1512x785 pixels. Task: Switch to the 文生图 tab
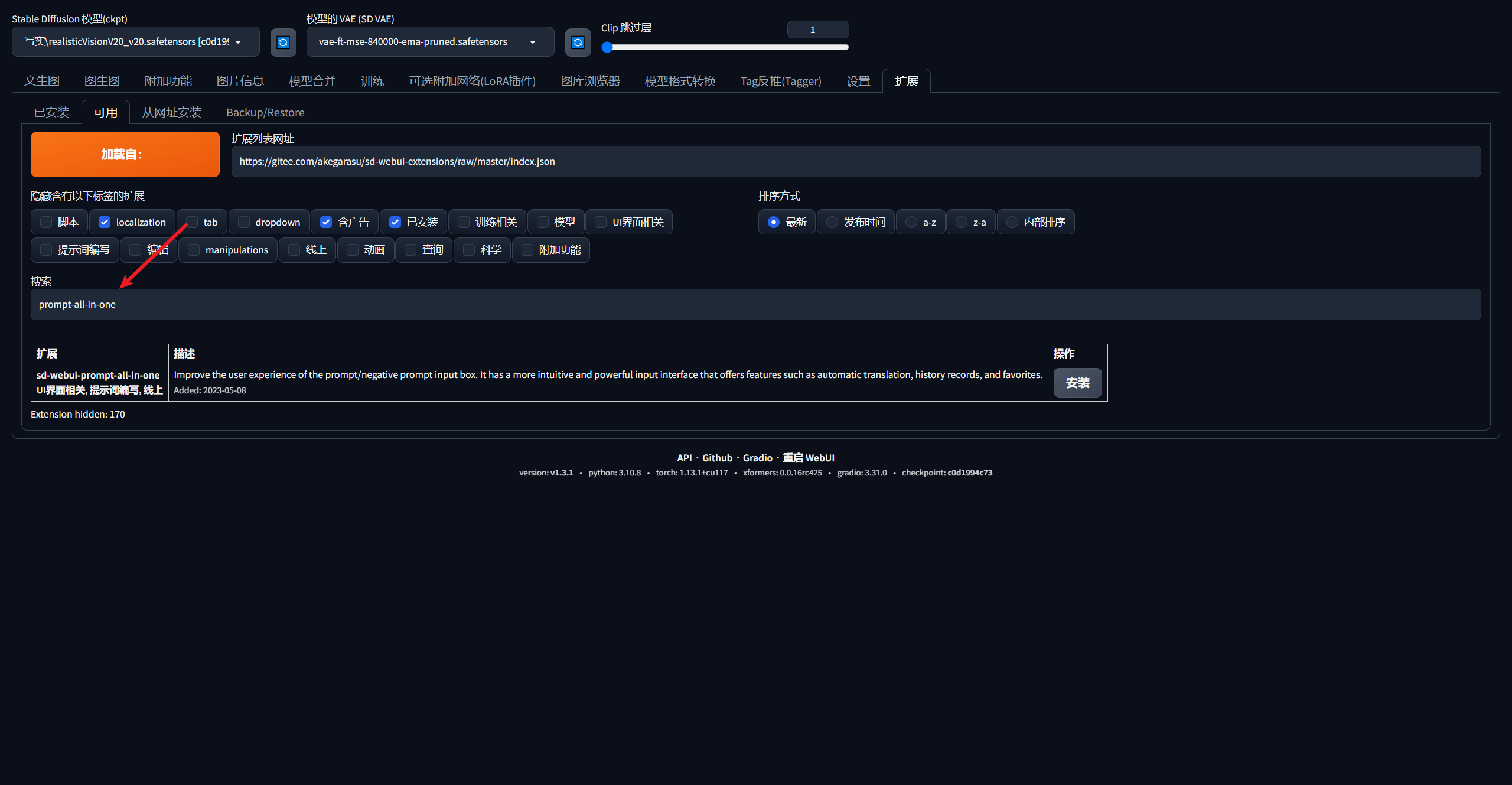coord(42,81)
